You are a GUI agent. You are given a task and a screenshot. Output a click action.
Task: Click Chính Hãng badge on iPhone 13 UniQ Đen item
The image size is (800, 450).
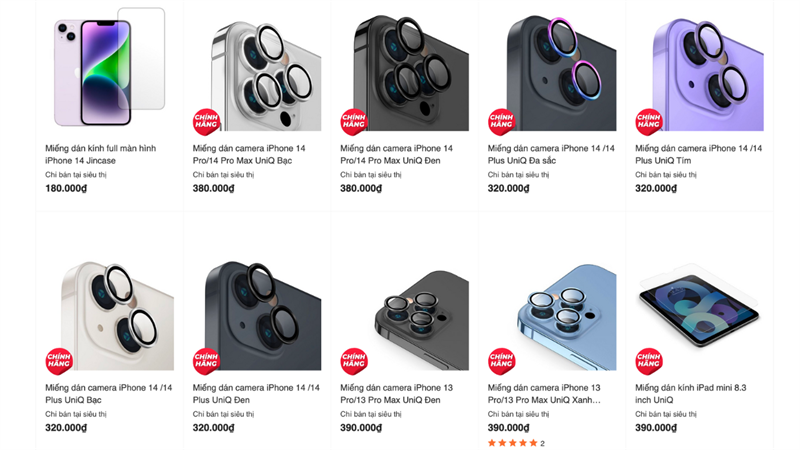(x=354, y=361)
